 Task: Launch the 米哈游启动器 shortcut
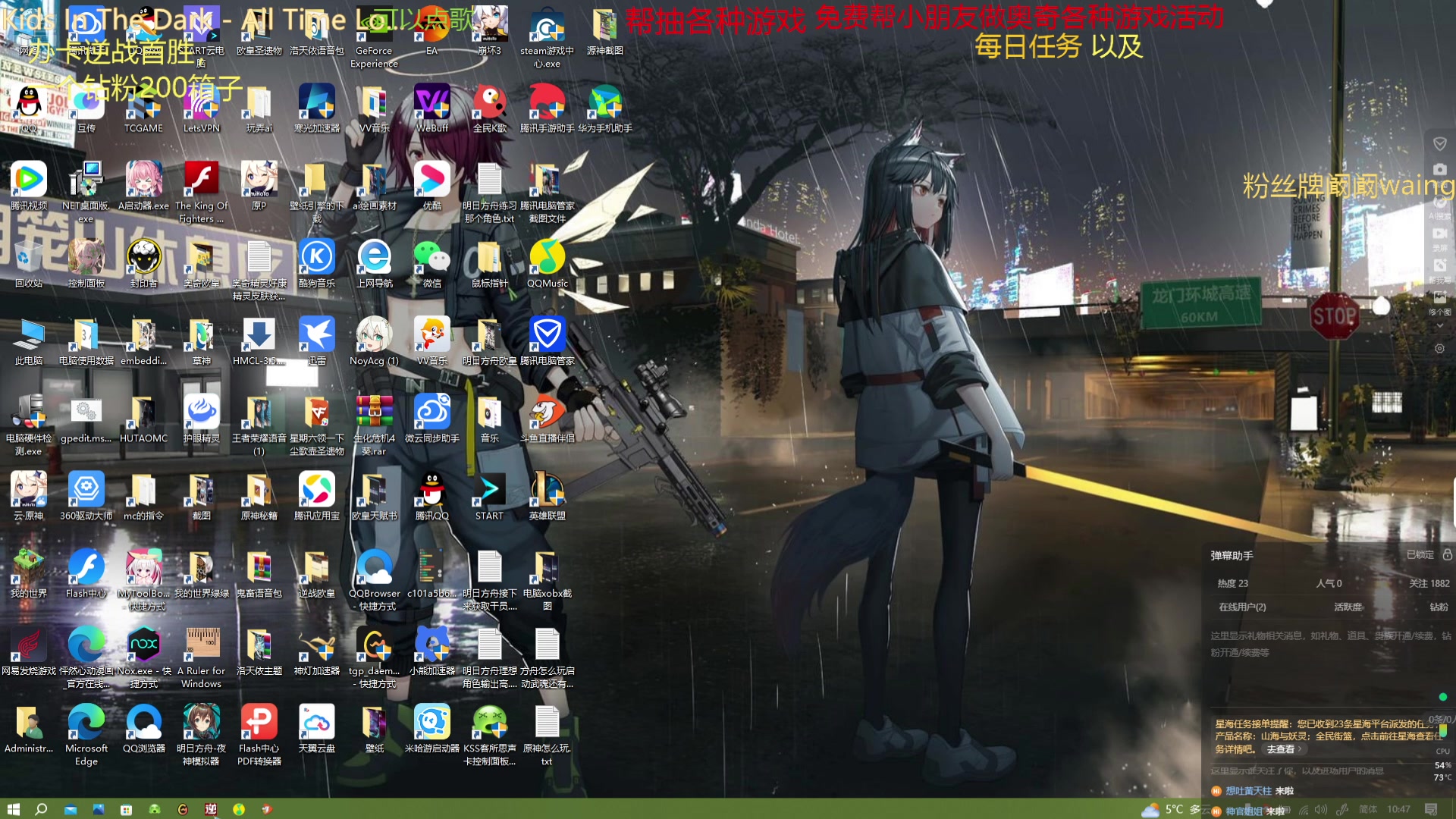click(x=431, y=730)
